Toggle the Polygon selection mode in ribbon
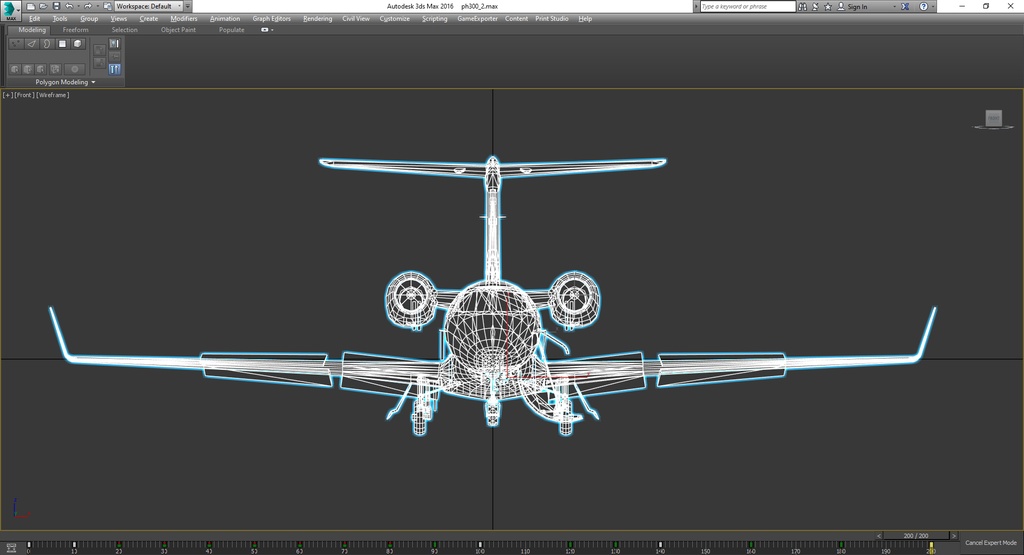Image resolution: width=1024 pixels, height=555 pixels. (x=62, y=44)
